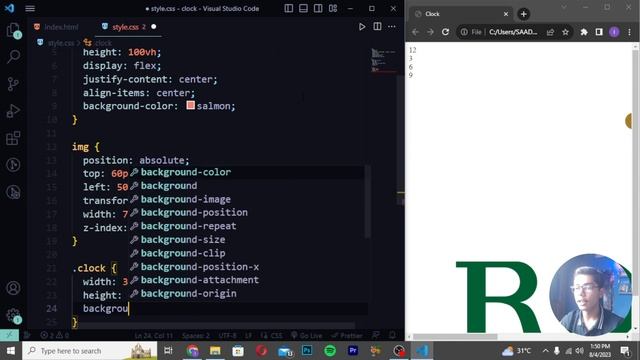640x360 pixels.
Task: Open the Run and Debug view
Action: point(13,111)
